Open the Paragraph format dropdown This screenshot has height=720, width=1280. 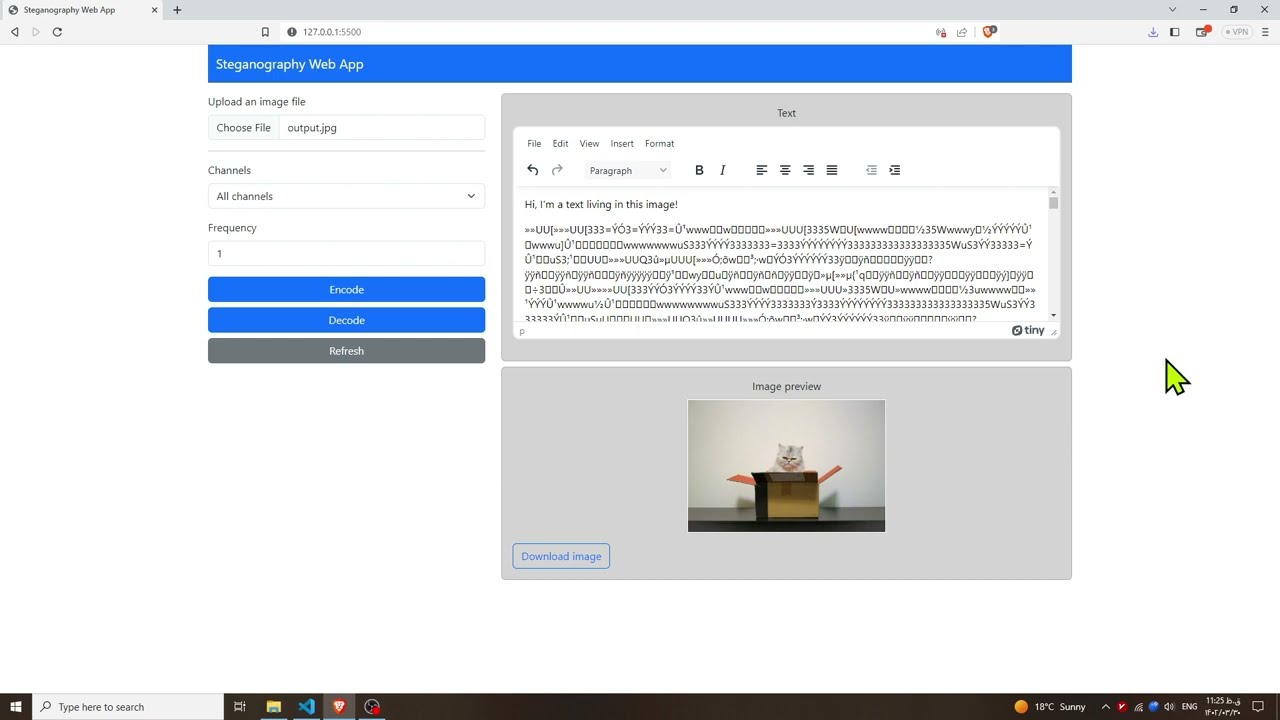point(628,170)
